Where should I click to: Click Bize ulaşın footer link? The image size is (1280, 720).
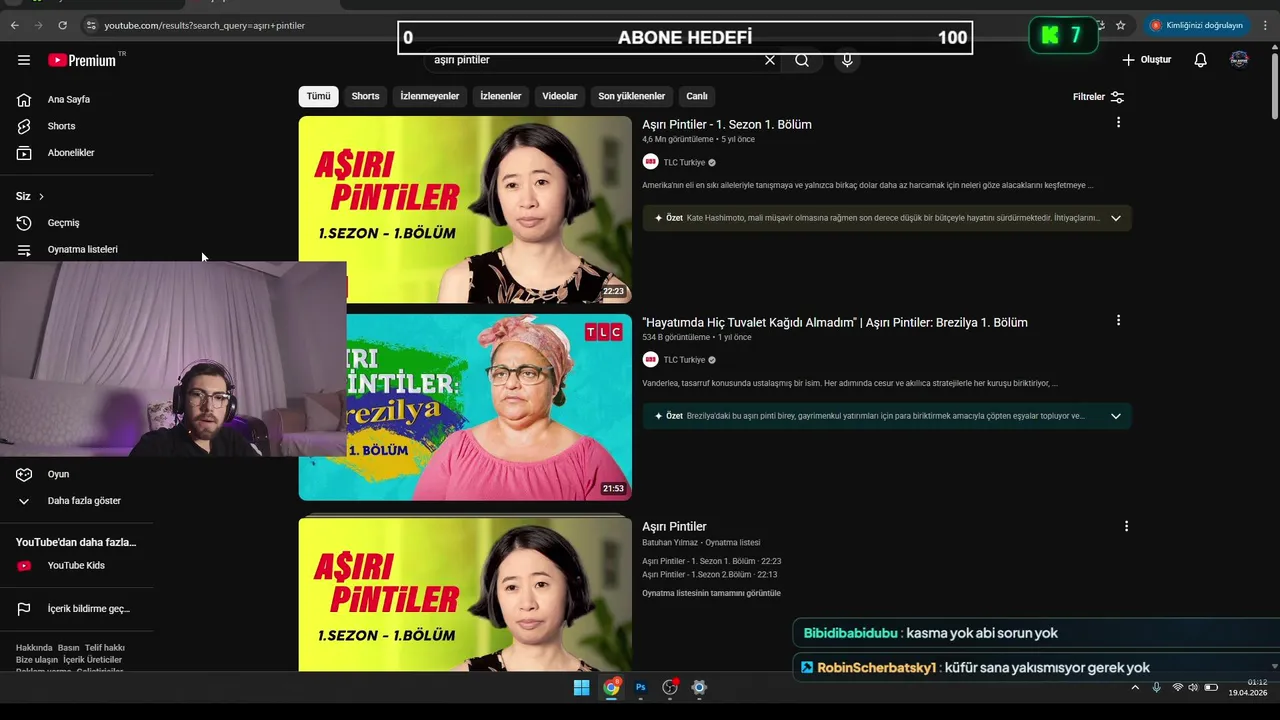coord(37,660)
